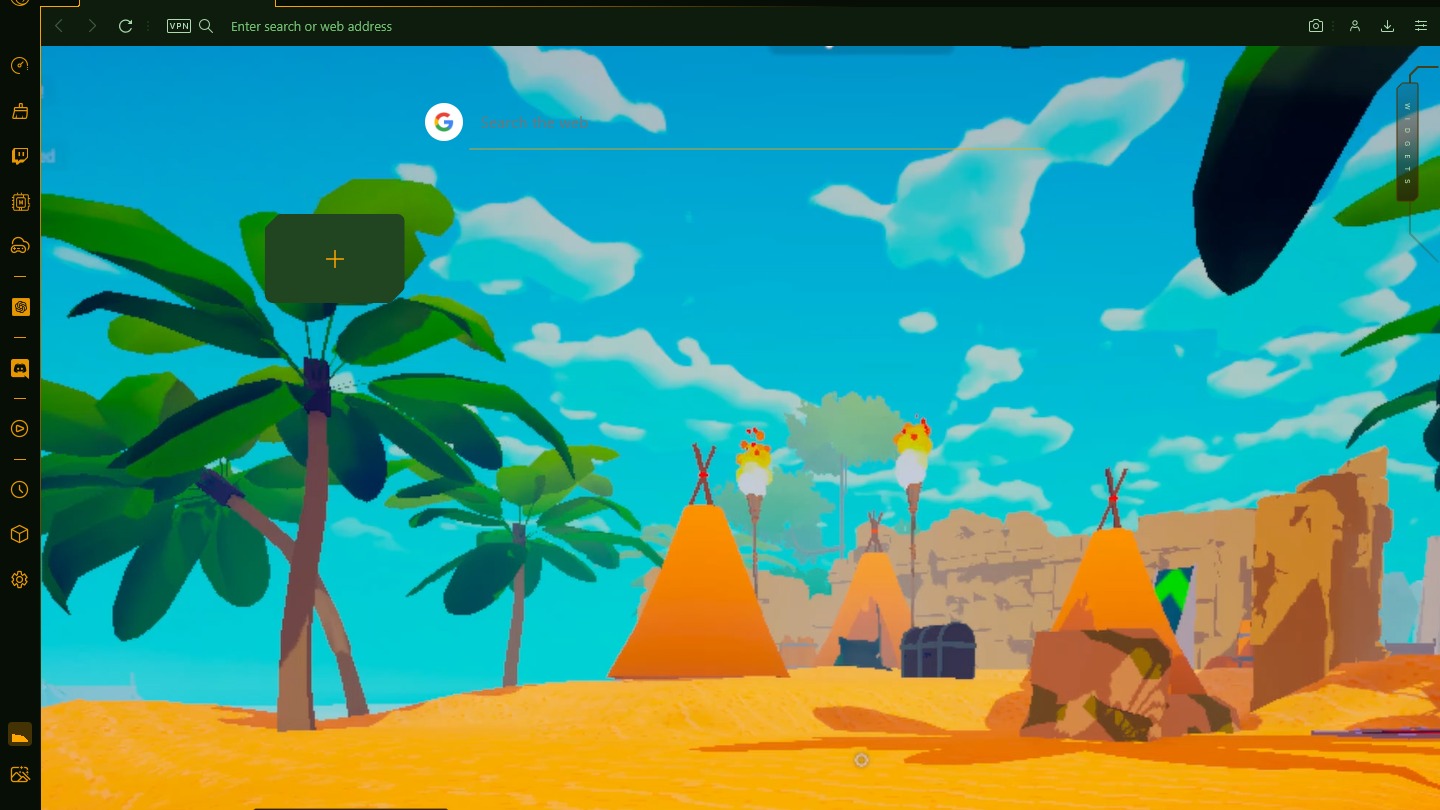Open the ChatGPT sidebar panel
The image size is (1440, 810).
(x=20, y=307)
